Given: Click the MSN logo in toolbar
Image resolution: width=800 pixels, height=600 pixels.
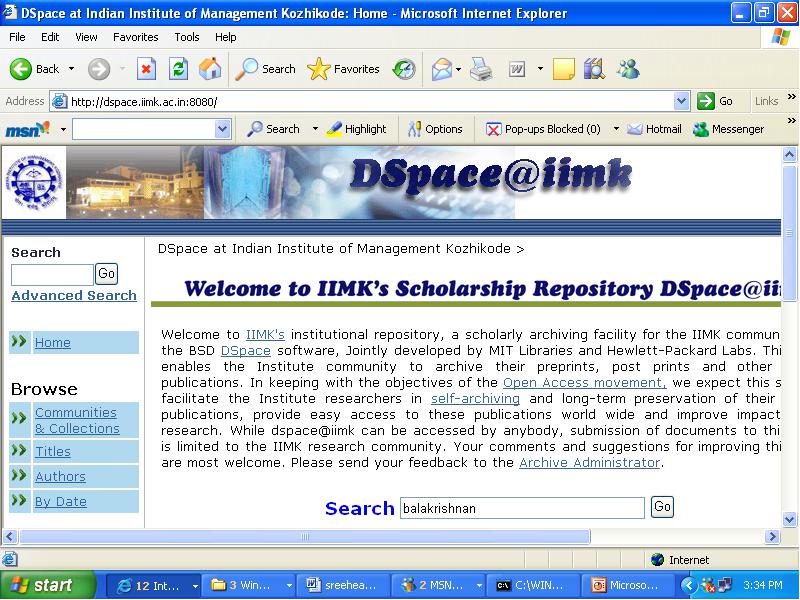Looking at the screenshot, I should 28,129.
